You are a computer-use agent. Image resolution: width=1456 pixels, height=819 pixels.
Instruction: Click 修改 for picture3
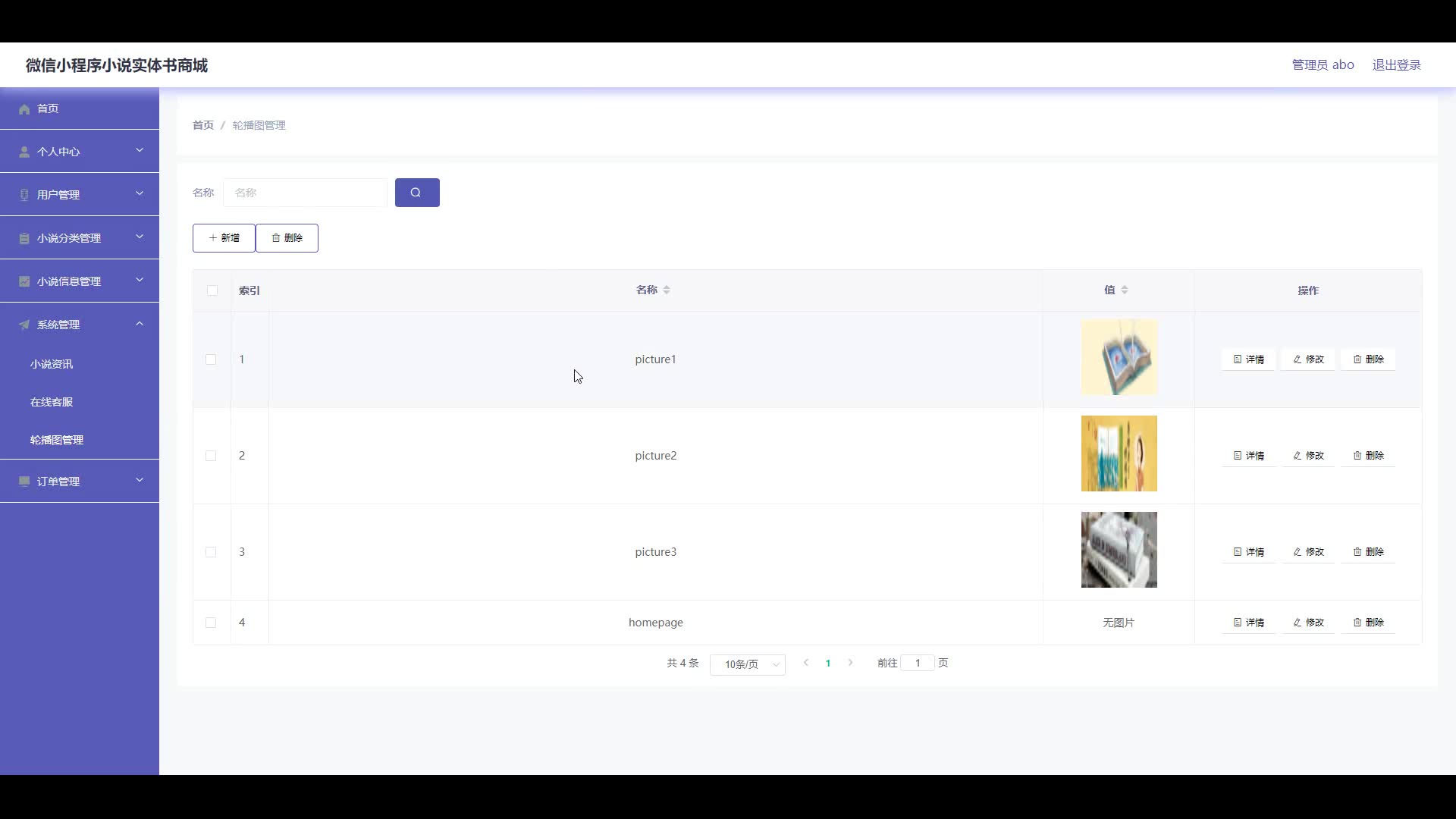[x=1308, y=552]
